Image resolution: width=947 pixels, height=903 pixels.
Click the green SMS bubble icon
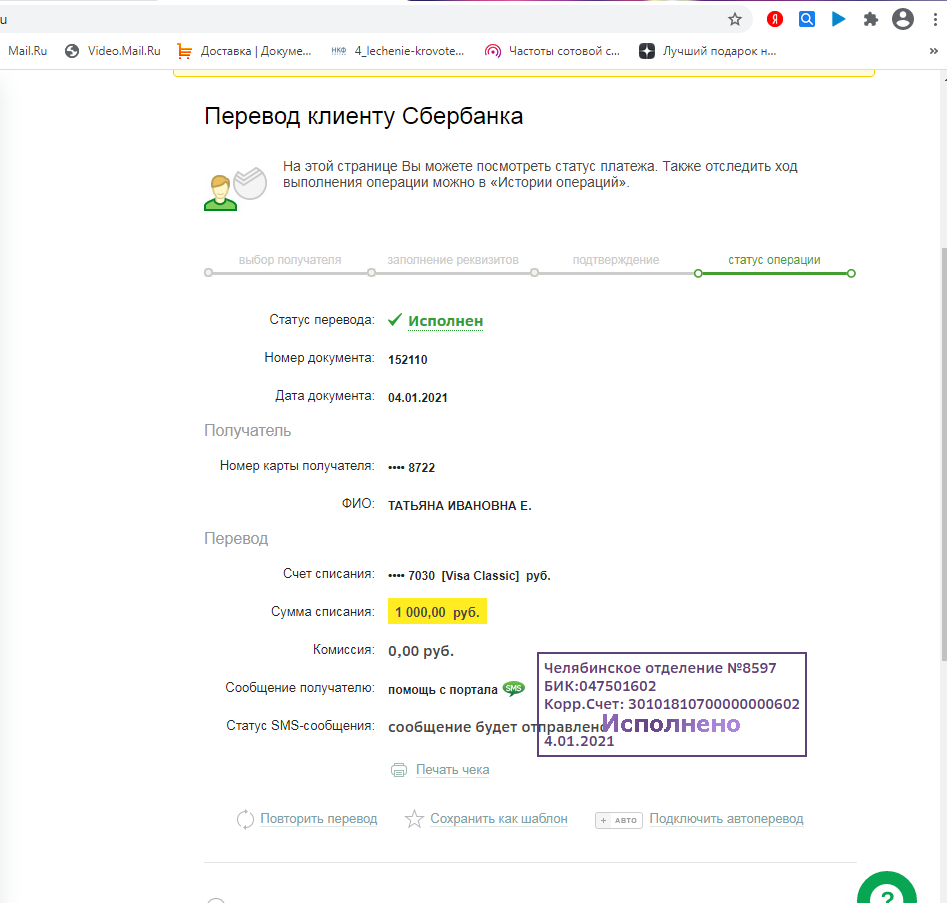tap(514, 689)
